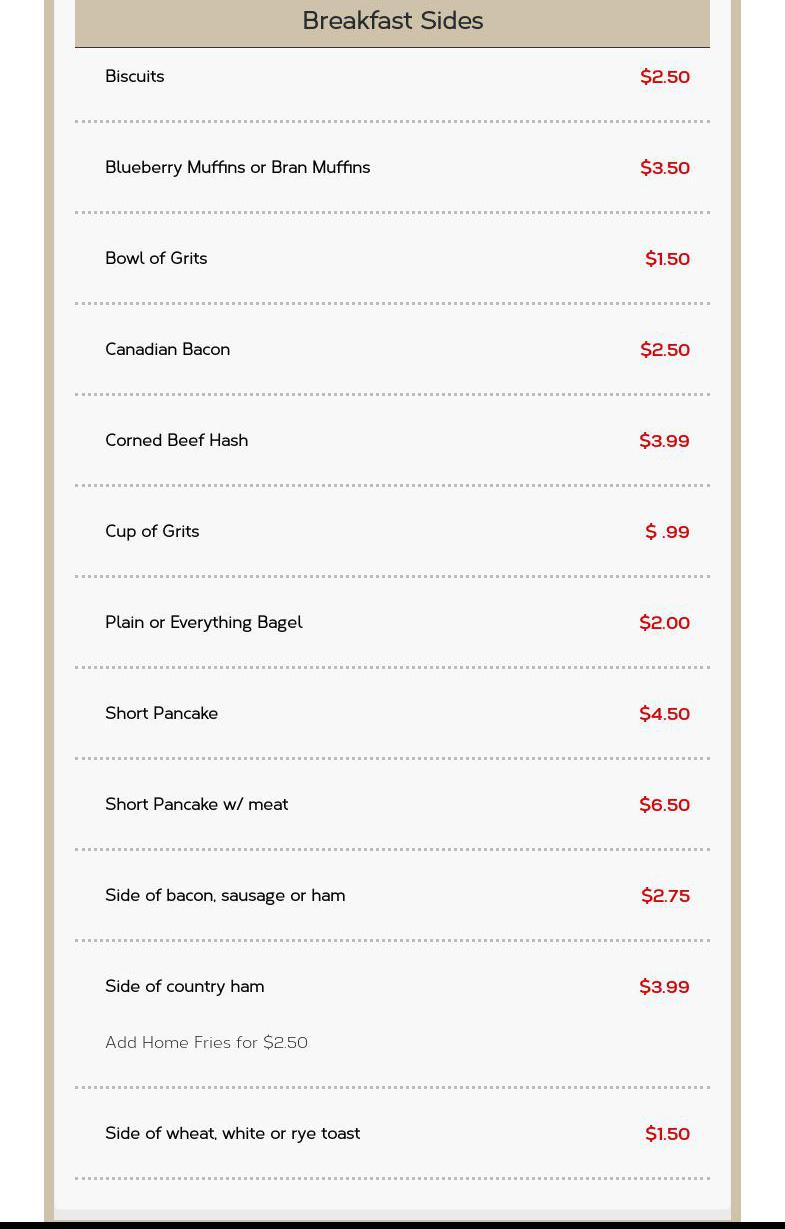The image size is (785, 1229).
Task: Click the Add Home Fries for $2.50 note
Action: point(206,1043)
